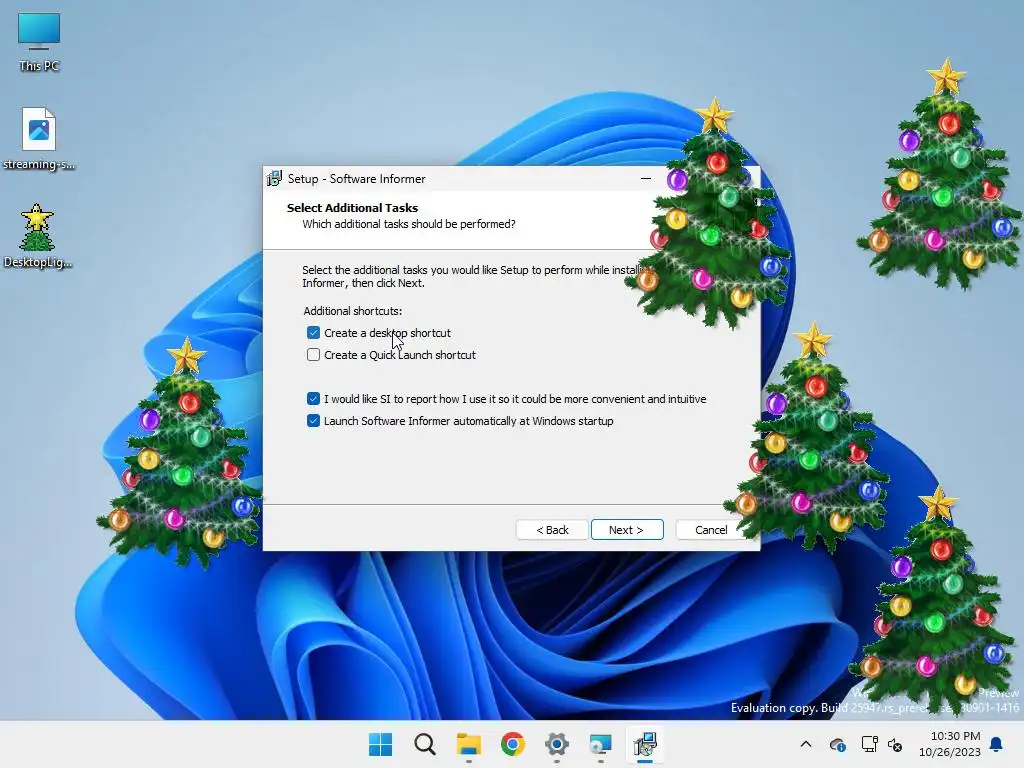Open taskbar Search

coord(425,744)
